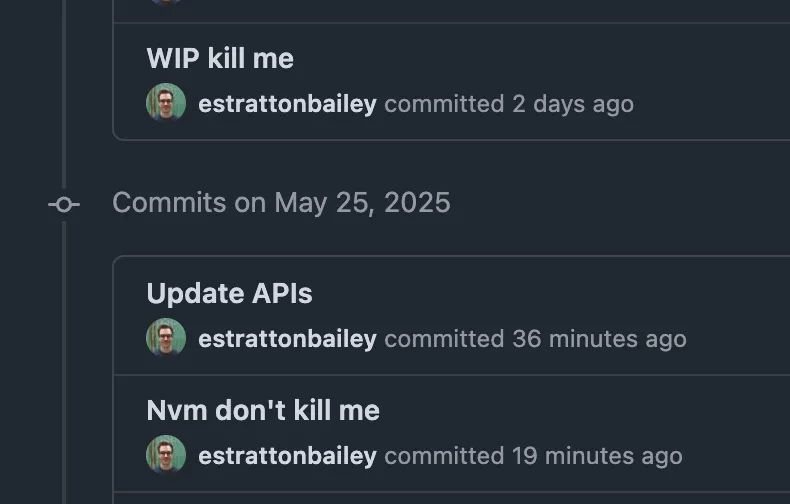Click "committed" text in Update APIs row
The width and height of the screenshot is (790, 504).
(x=444, y=339)
